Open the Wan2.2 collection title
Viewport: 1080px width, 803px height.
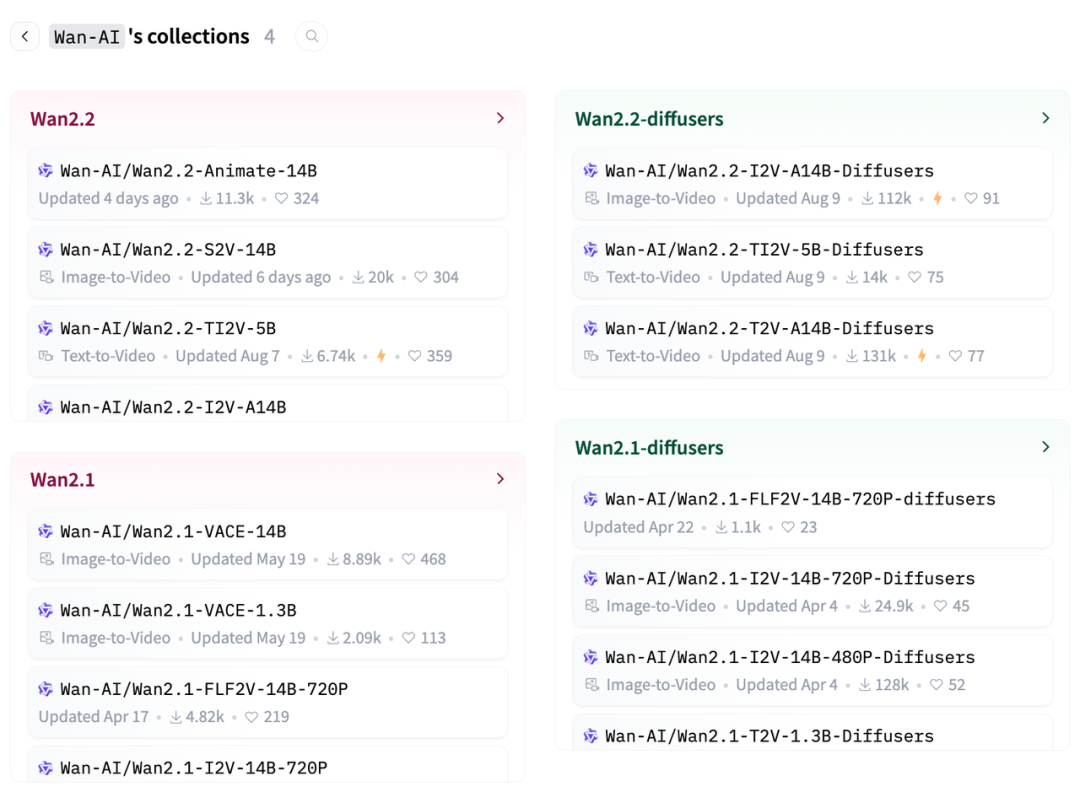click(x=63, y=119)
